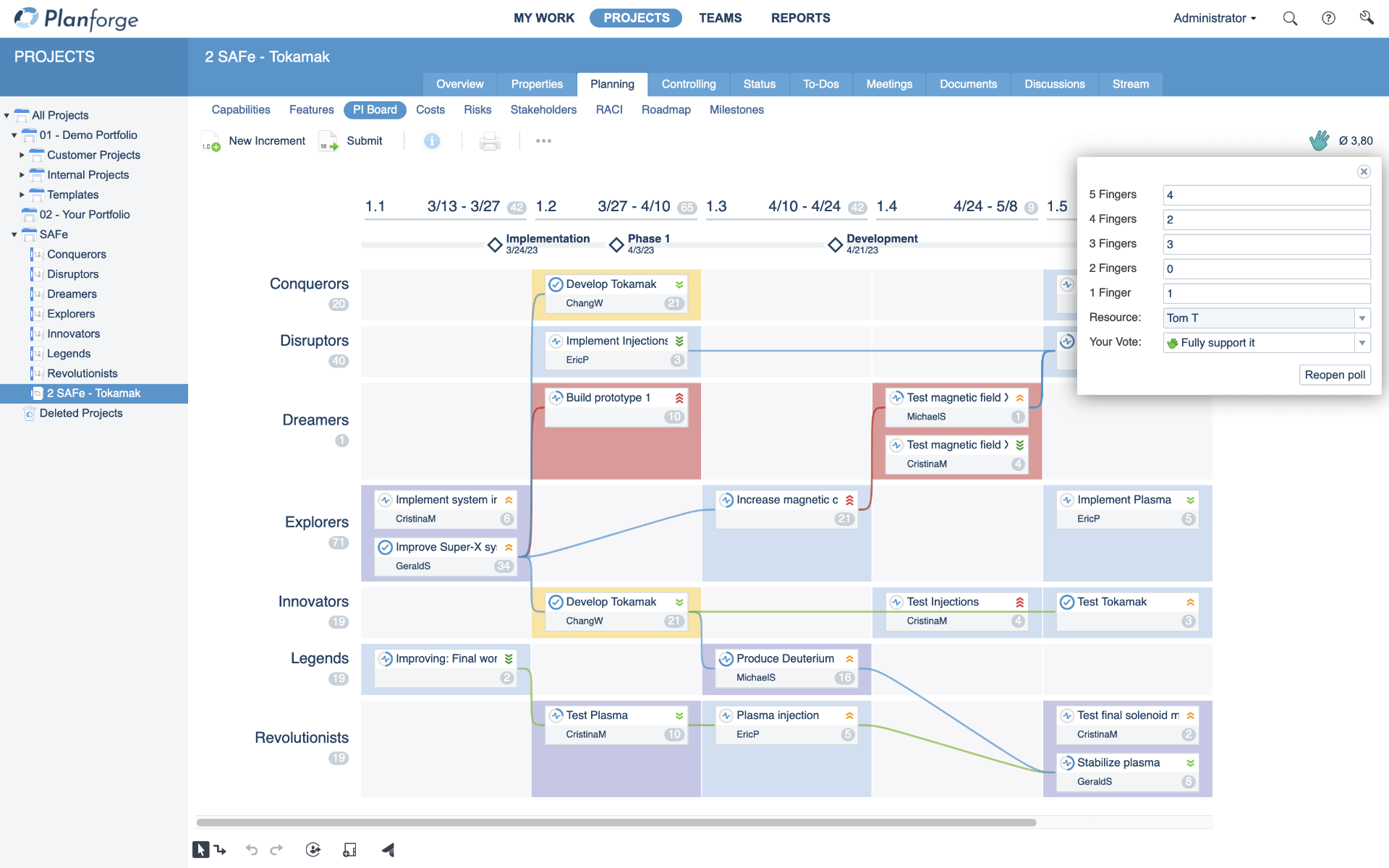Image resolution: width=1389 pixels, height=868 pixels.
Task: Click the Deleted Projects trash icon
Action: point(29,414)
